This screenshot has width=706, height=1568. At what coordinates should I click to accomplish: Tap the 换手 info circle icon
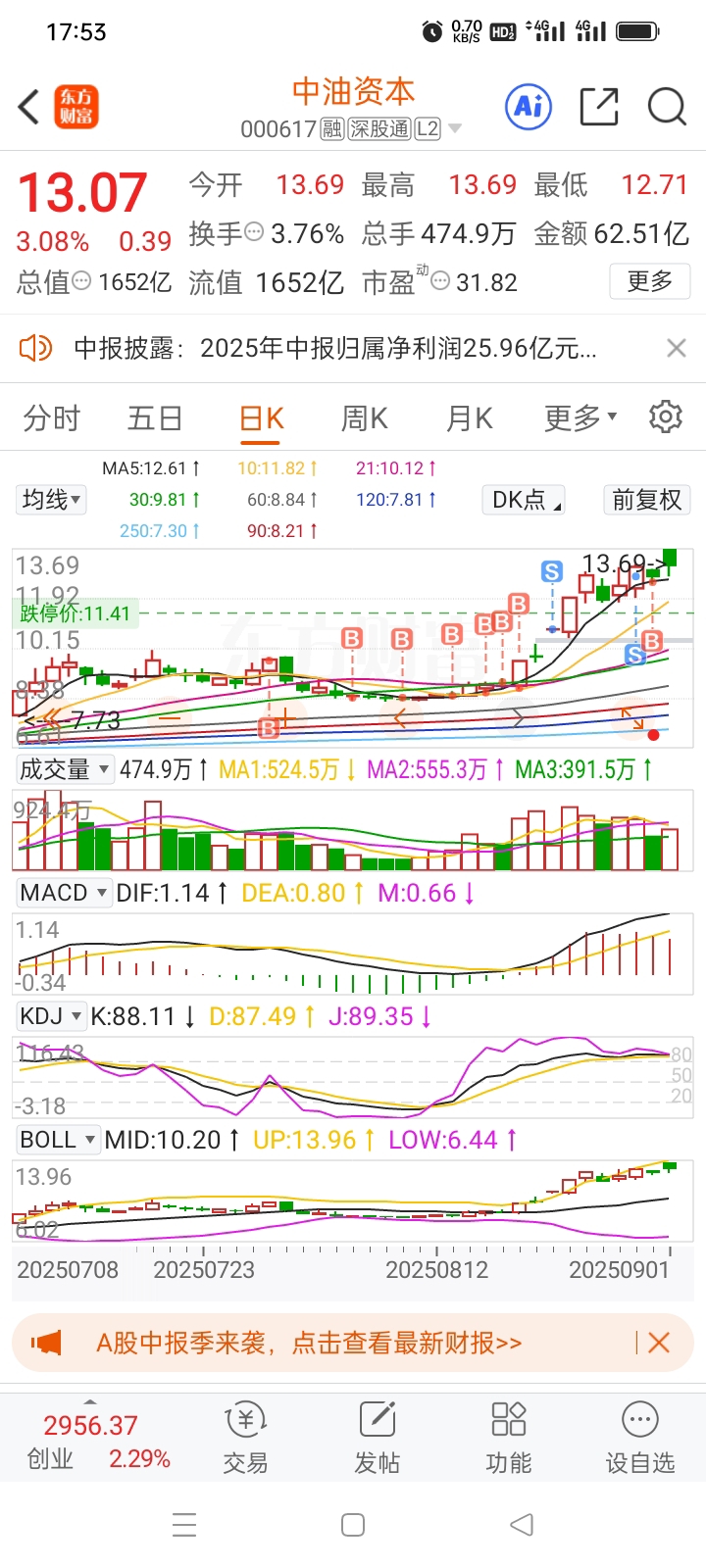pos(254,232)
